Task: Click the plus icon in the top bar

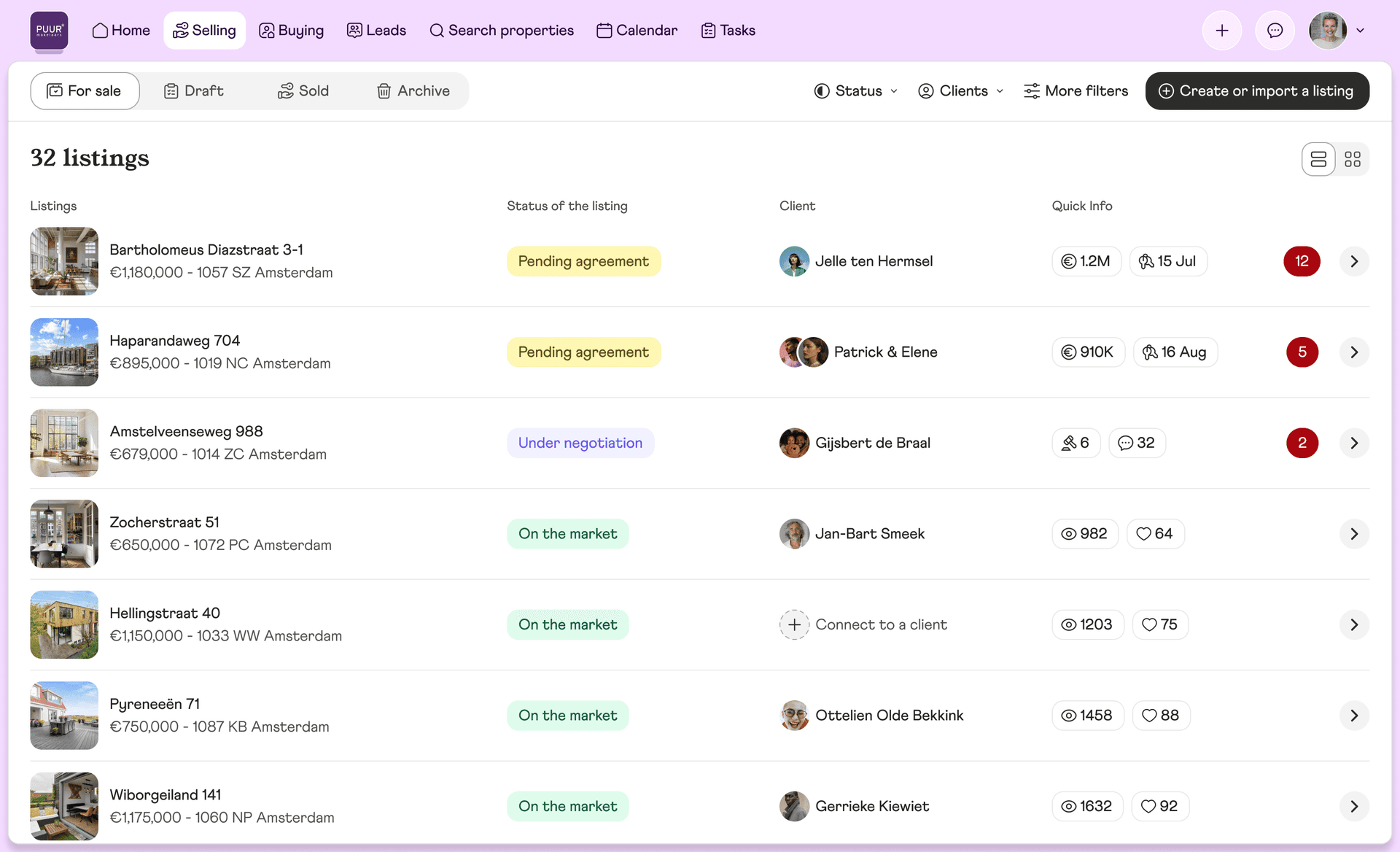Action: point(1222,30)
